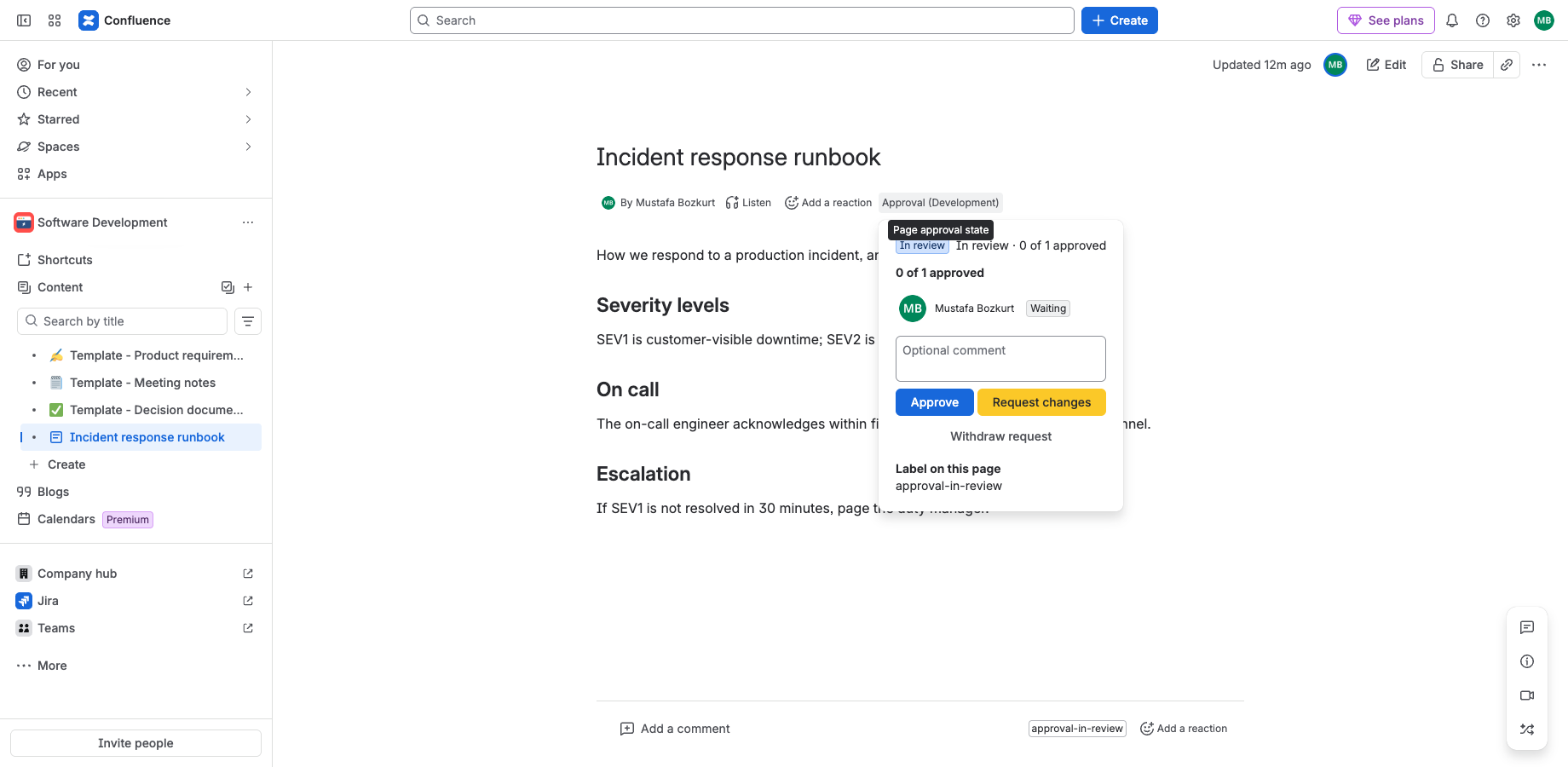
Task: Click the bulk select icon beside Content
Action: pyautogui.click(x=228, y=287)
